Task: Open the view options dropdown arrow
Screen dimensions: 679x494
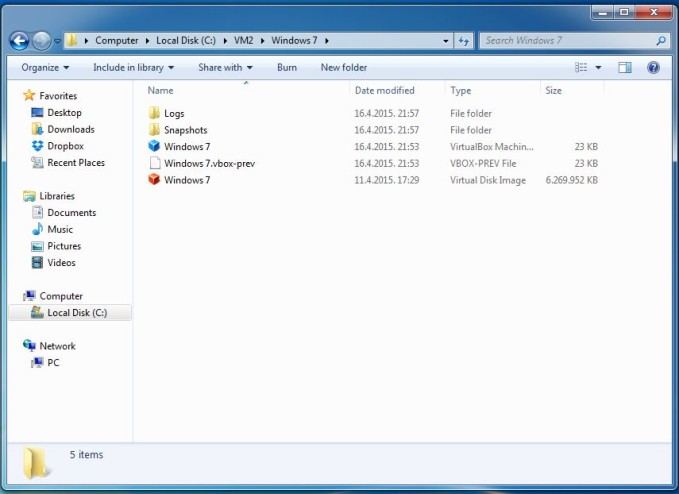Action: 598,68
